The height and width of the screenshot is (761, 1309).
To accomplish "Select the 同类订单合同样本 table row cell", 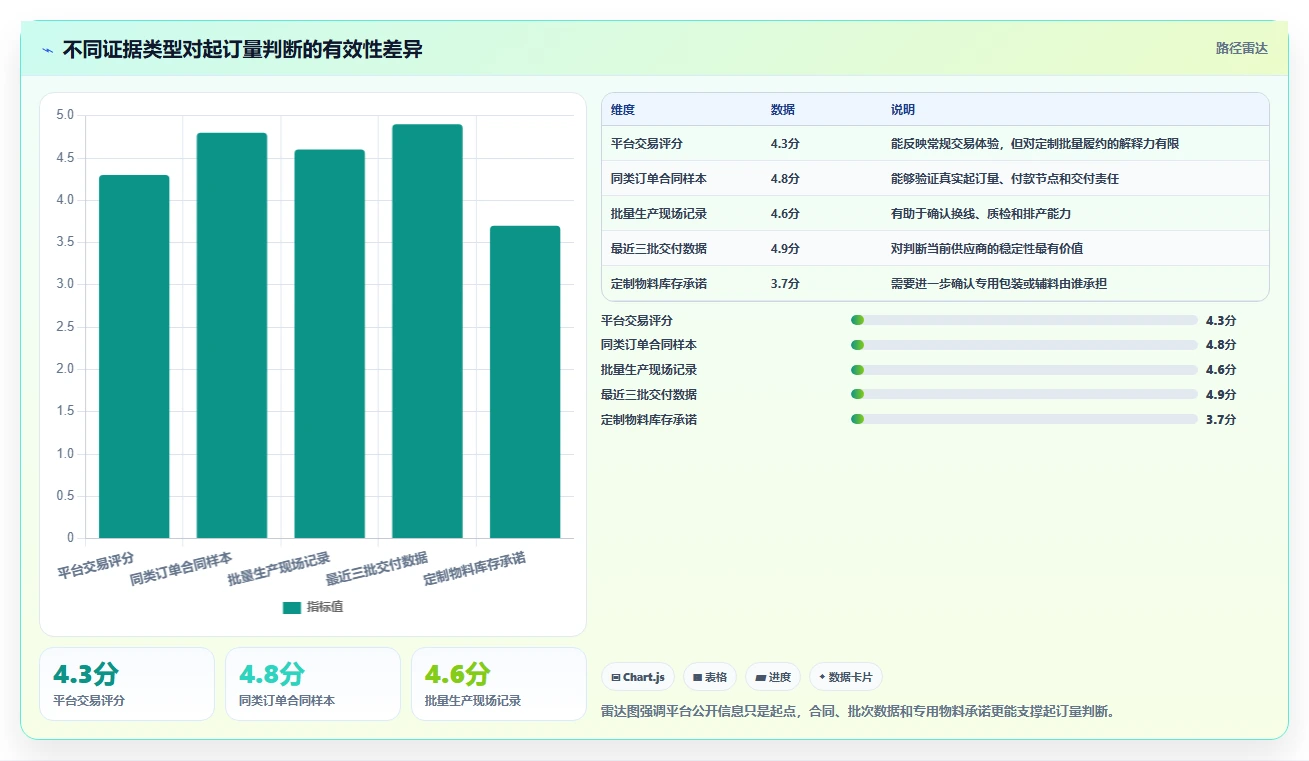I will click(659, 179).
